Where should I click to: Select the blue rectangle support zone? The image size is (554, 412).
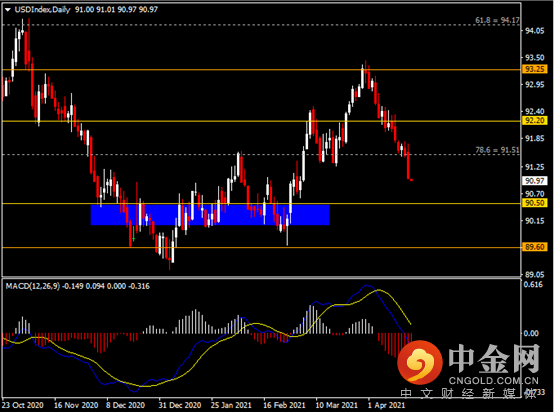210,215
